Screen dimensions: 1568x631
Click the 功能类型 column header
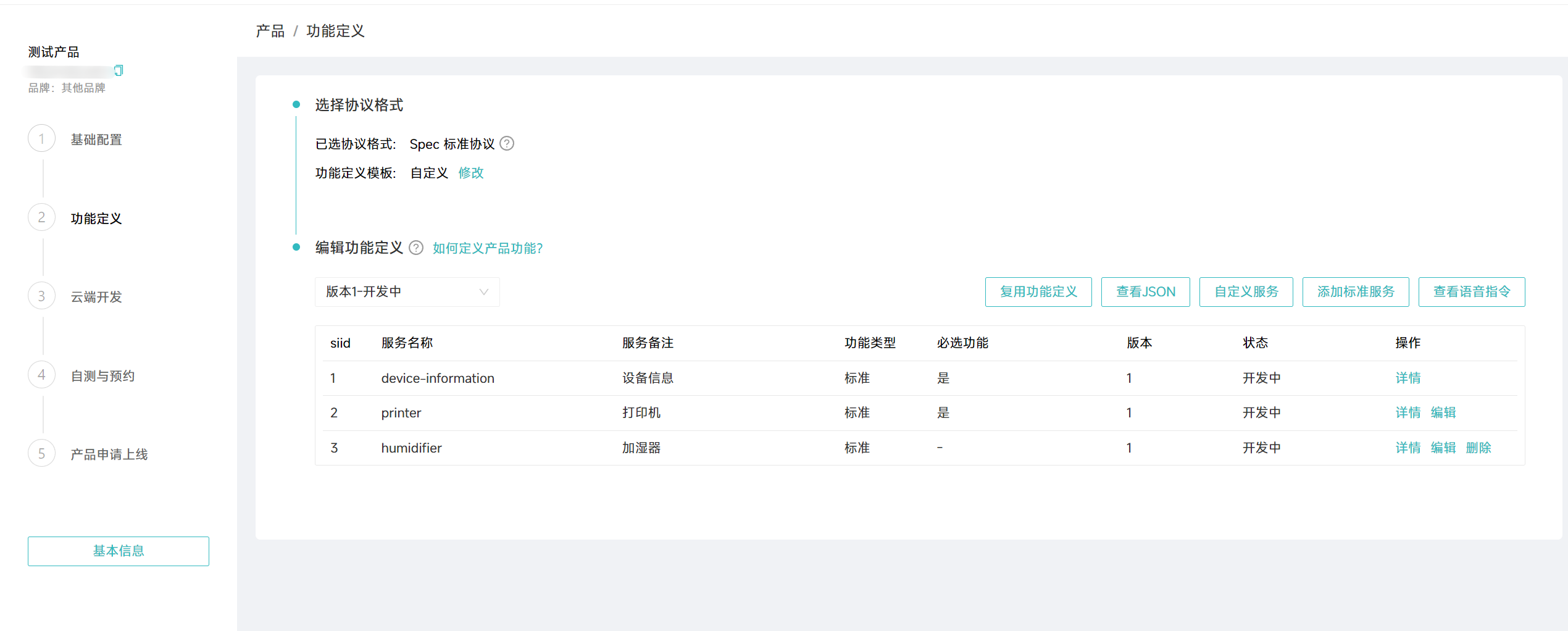coord(870,343)
